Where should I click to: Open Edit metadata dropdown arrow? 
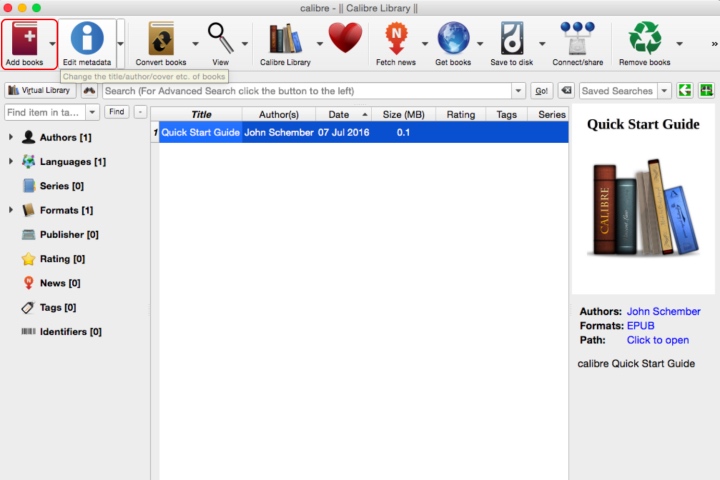tap(120, 44)
